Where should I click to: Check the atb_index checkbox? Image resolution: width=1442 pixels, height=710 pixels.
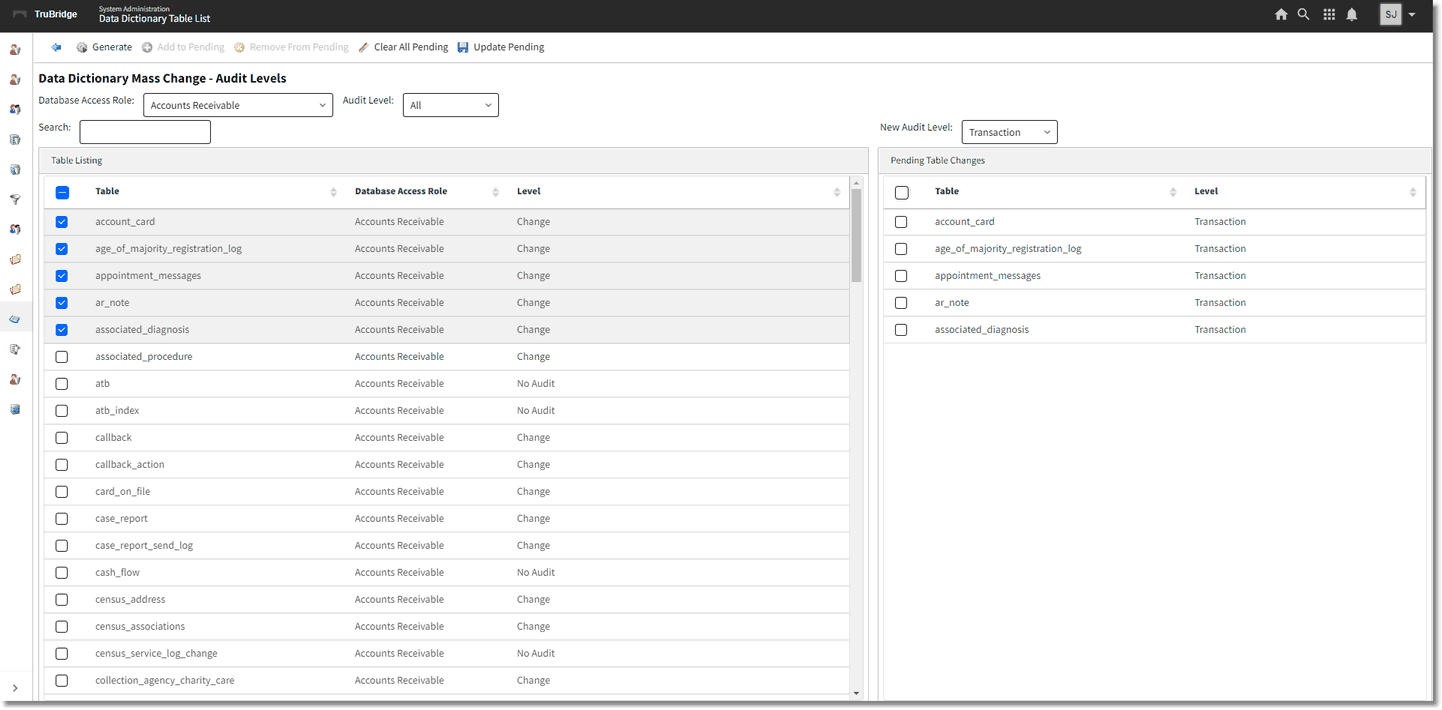(62, 411)
